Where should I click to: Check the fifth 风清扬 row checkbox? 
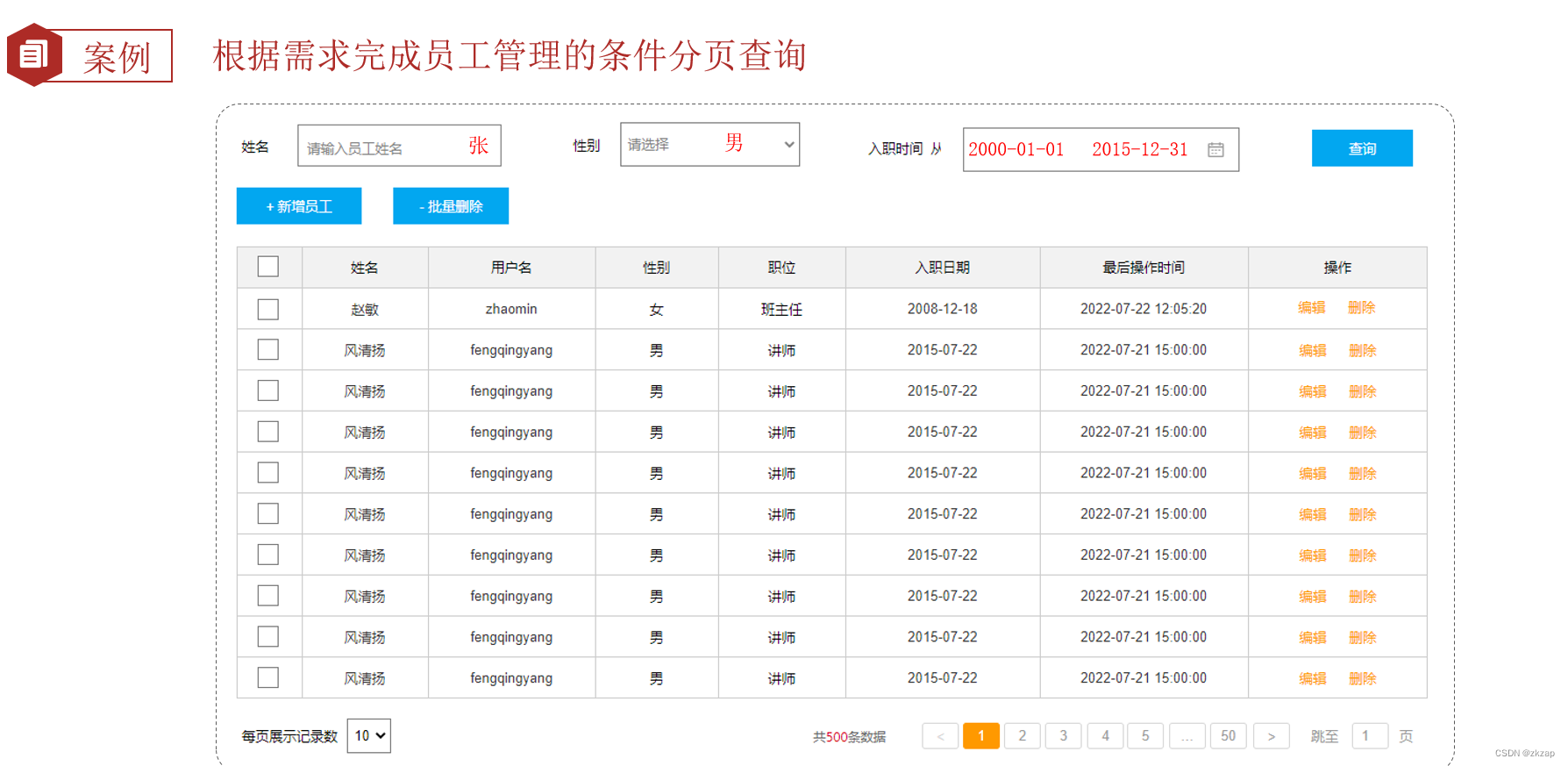[268, 513]
